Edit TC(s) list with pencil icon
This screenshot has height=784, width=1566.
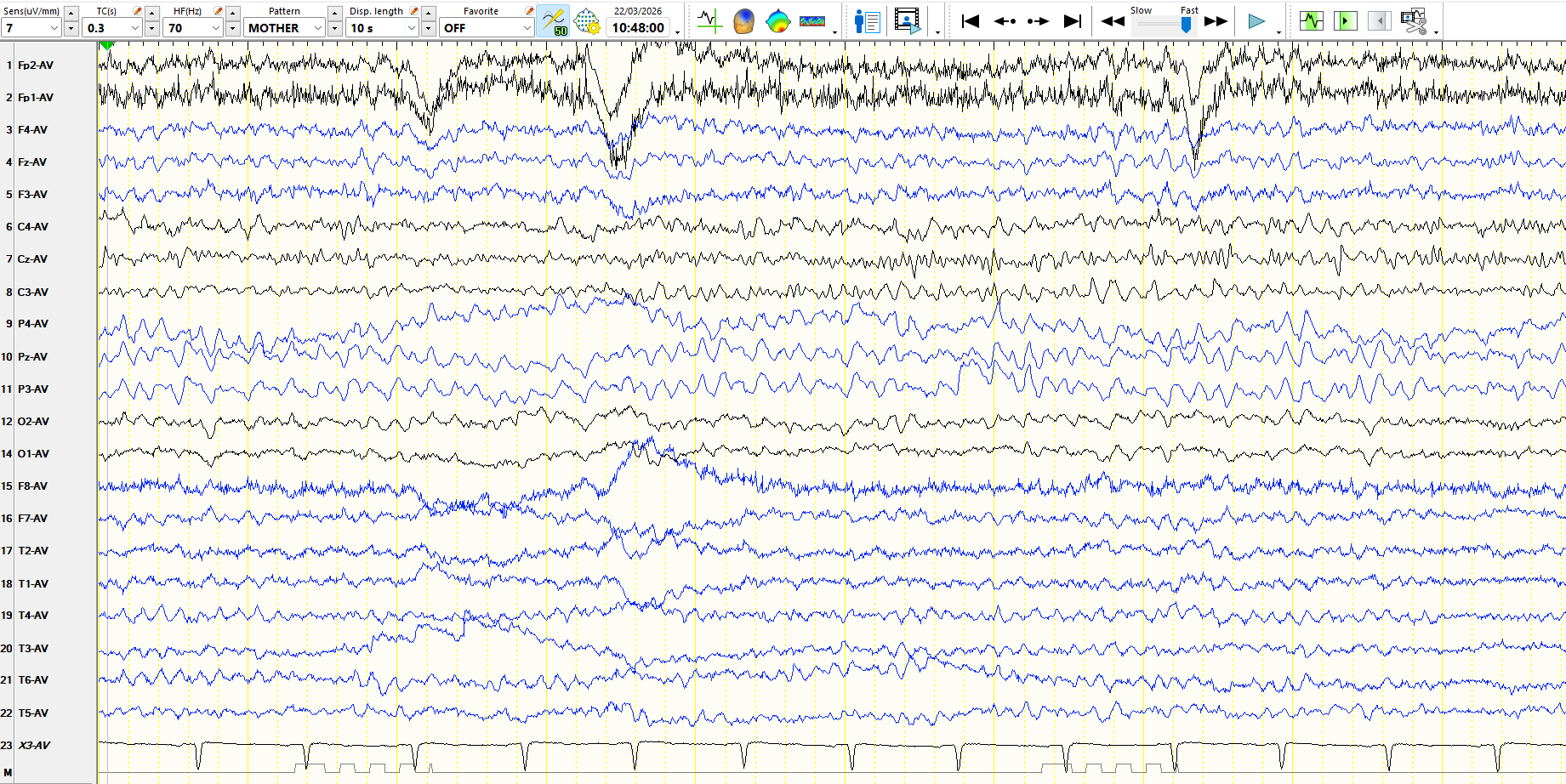click(138, 11)
